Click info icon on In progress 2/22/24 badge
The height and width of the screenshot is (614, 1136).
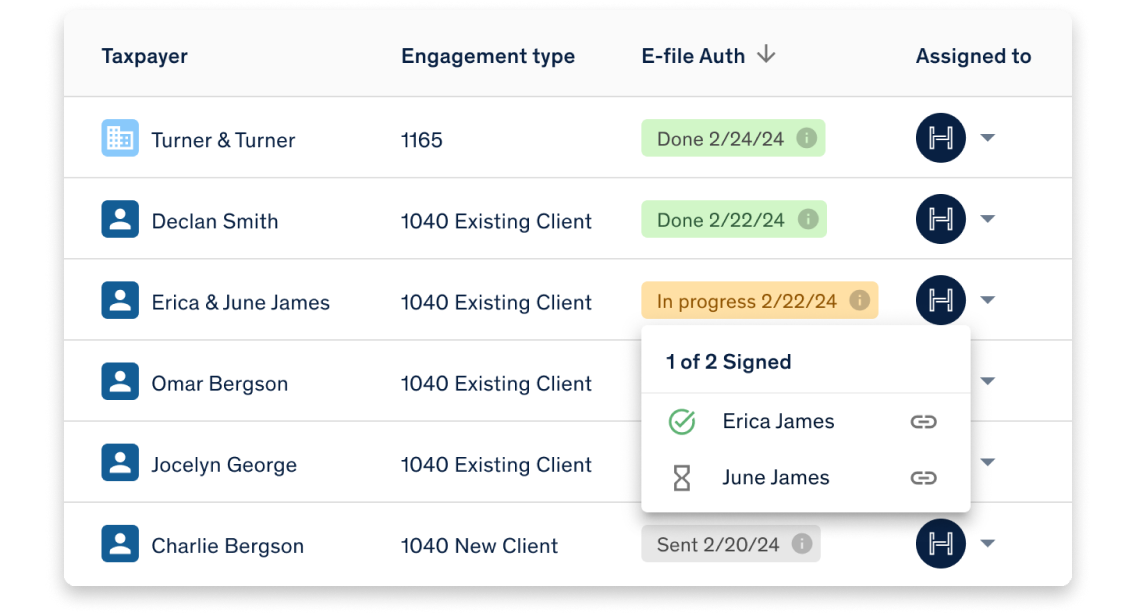pos(859,300)
